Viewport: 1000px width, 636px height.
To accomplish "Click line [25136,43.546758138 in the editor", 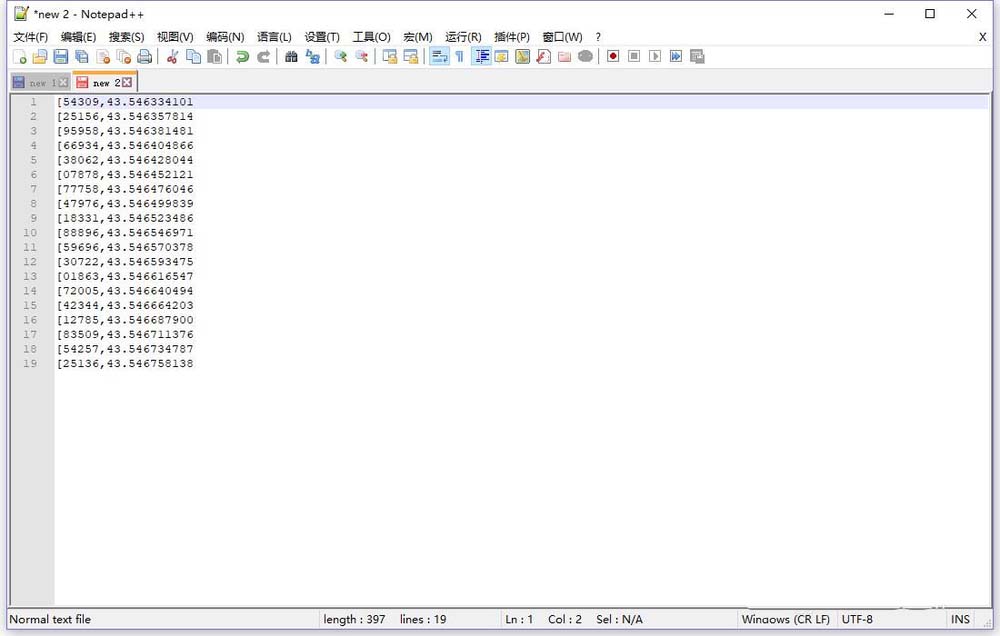I will click(x=125, y=364).
